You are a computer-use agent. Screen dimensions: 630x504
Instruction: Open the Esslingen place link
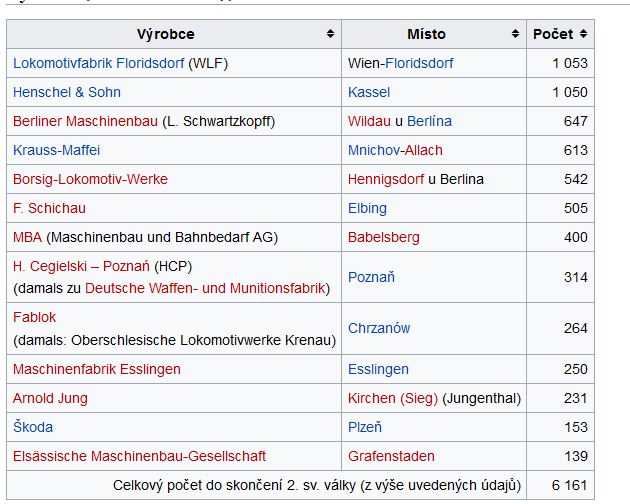click(x=378, y=369)
